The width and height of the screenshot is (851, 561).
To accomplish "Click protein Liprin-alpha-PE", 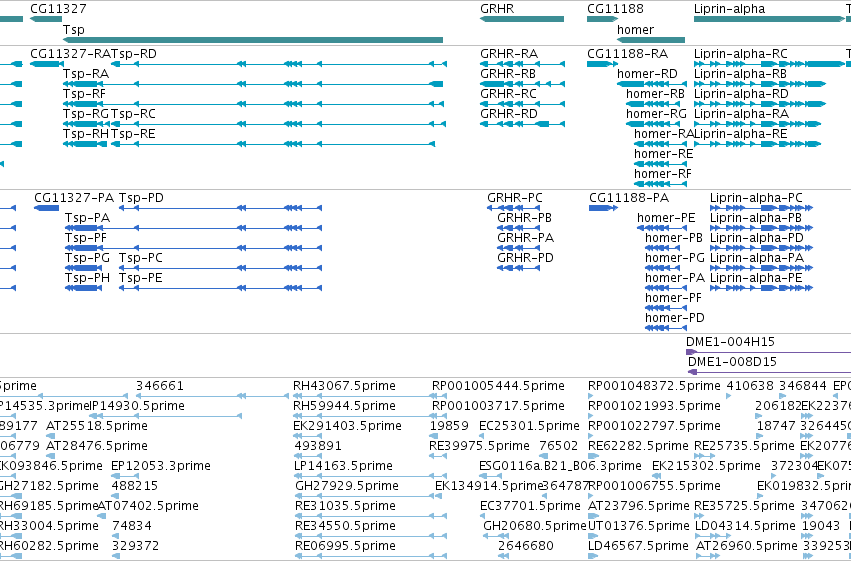I will pyautogui.click(x=755, y=278).
